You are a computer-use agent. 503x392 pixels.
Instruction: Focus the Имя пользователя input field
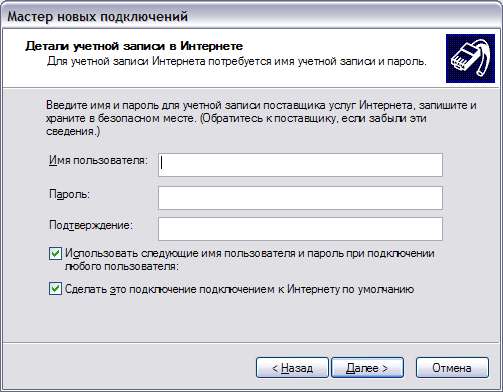tap(300, 165)
